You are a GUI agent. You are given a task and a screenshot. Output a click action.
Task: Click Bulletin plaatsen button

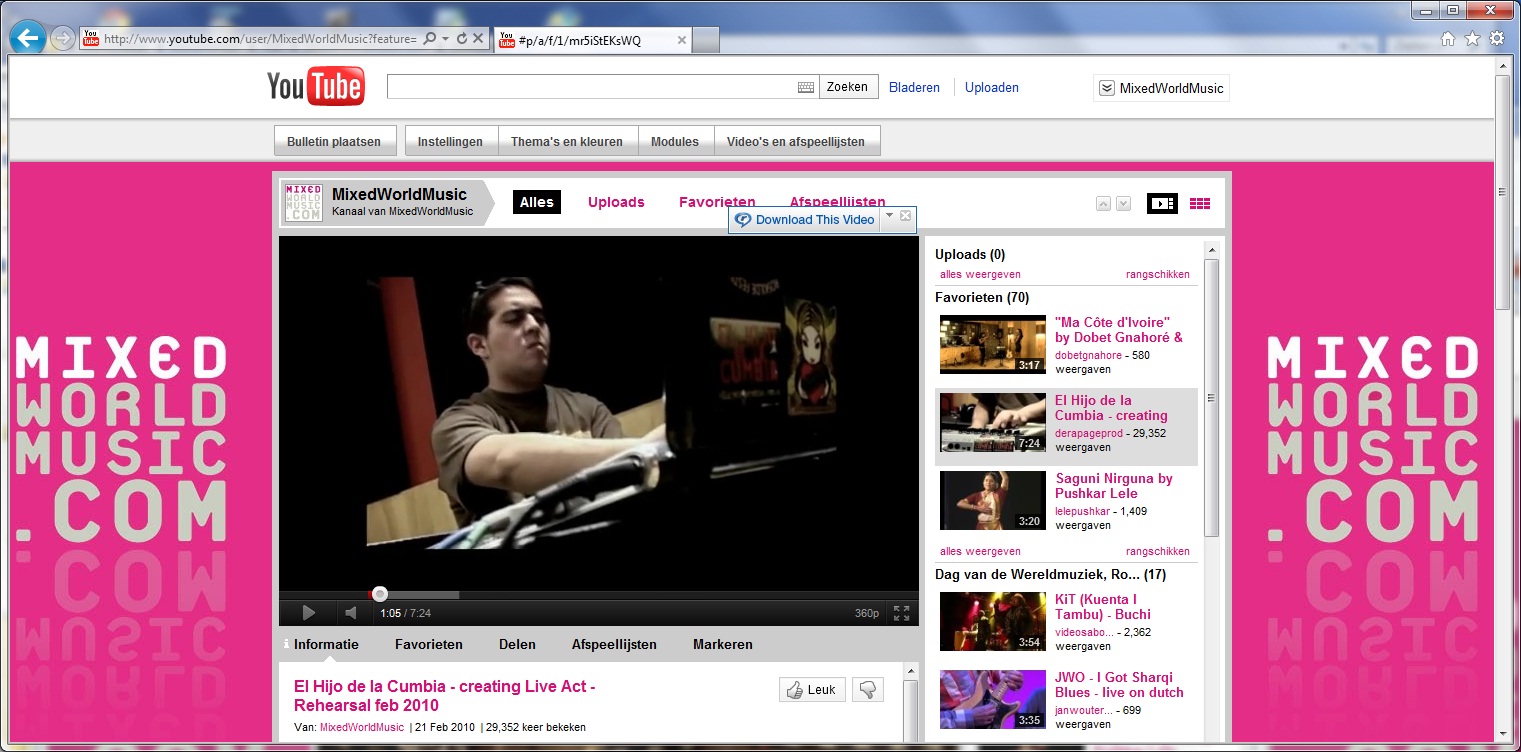[334, 142]
